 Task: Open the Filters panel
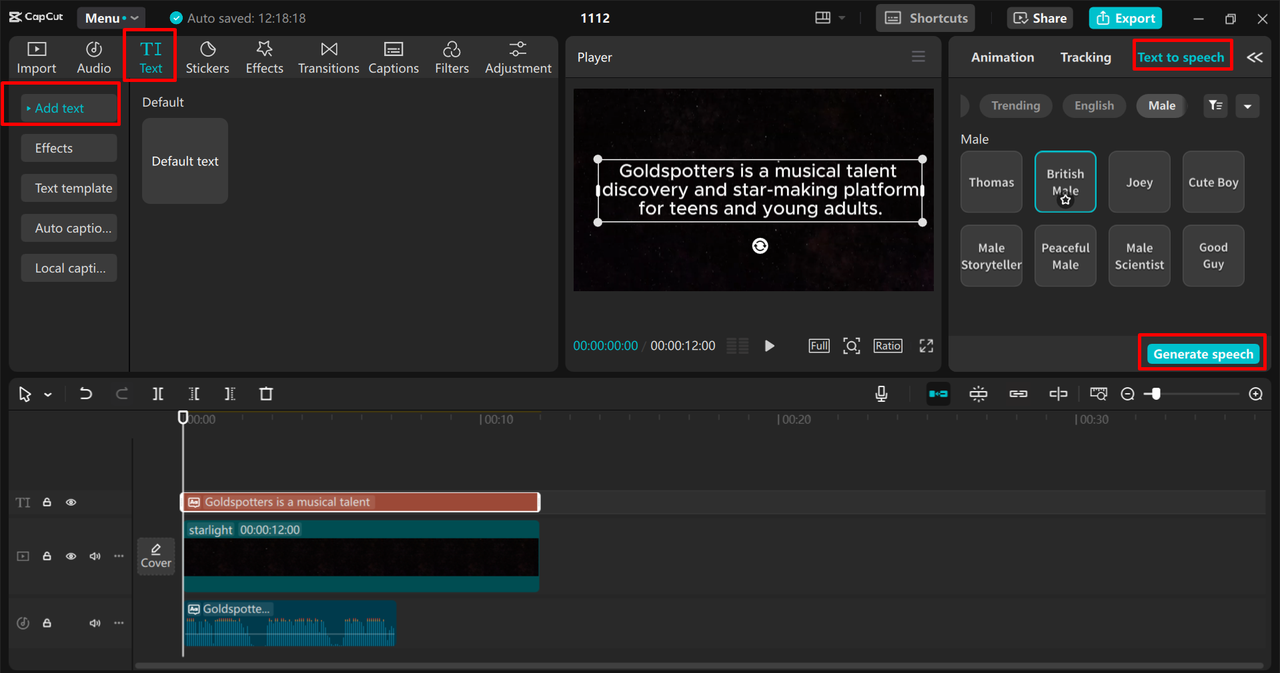452,58
